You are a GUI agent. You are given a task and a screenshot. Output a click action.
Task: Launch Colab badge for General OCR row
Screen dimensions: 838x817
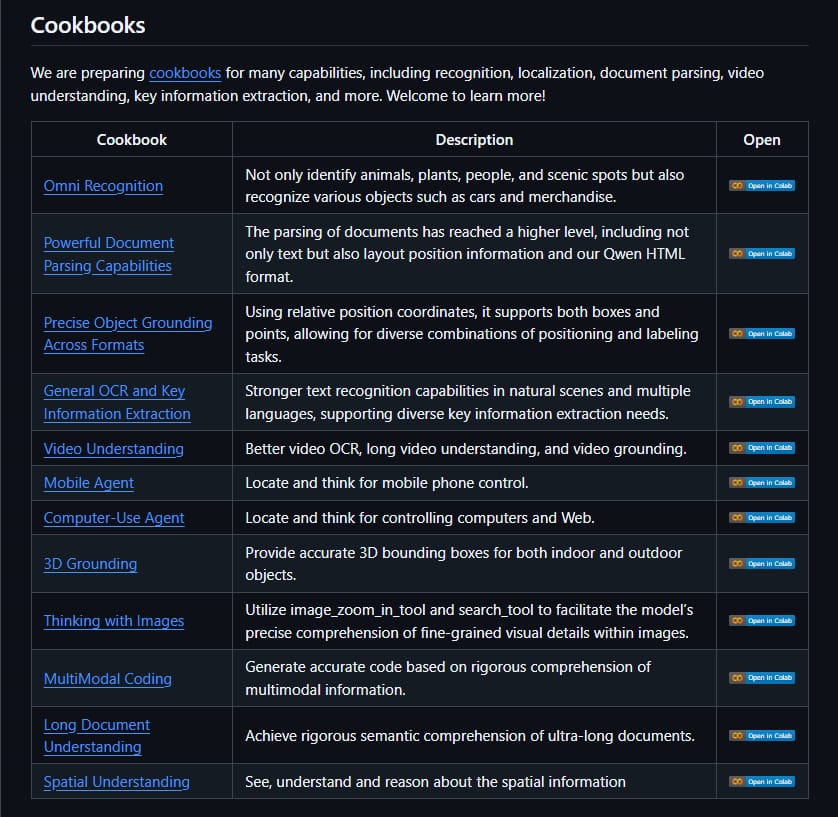762,402
